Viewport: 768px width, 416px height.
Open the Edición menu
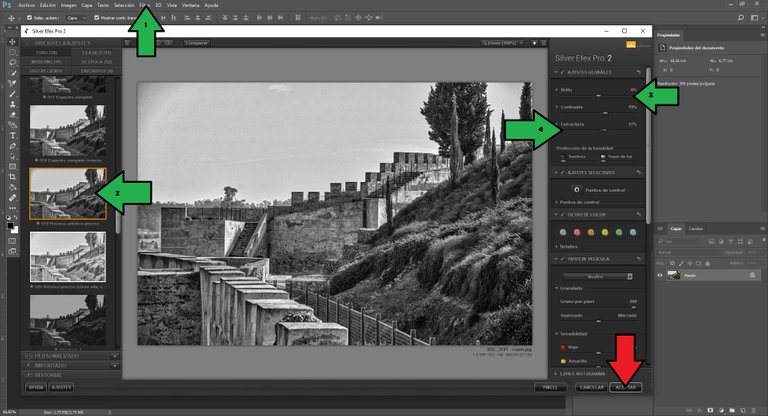coord(48,5)
